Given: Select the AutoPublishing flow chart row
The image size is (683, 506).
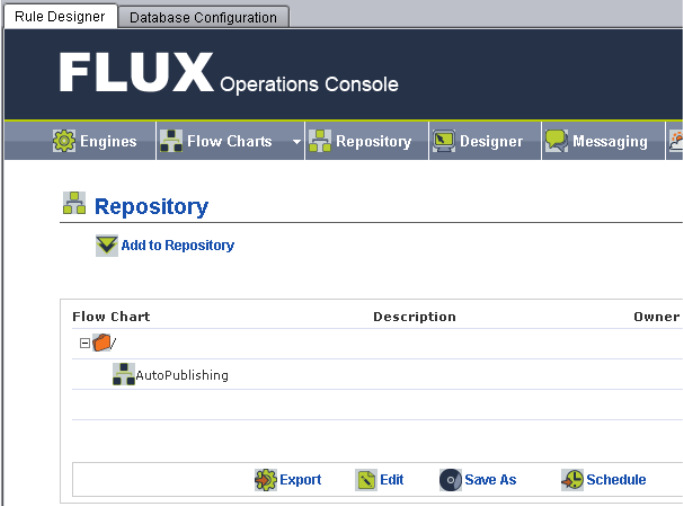Looking at the screenshot, I should click(377, 374).
